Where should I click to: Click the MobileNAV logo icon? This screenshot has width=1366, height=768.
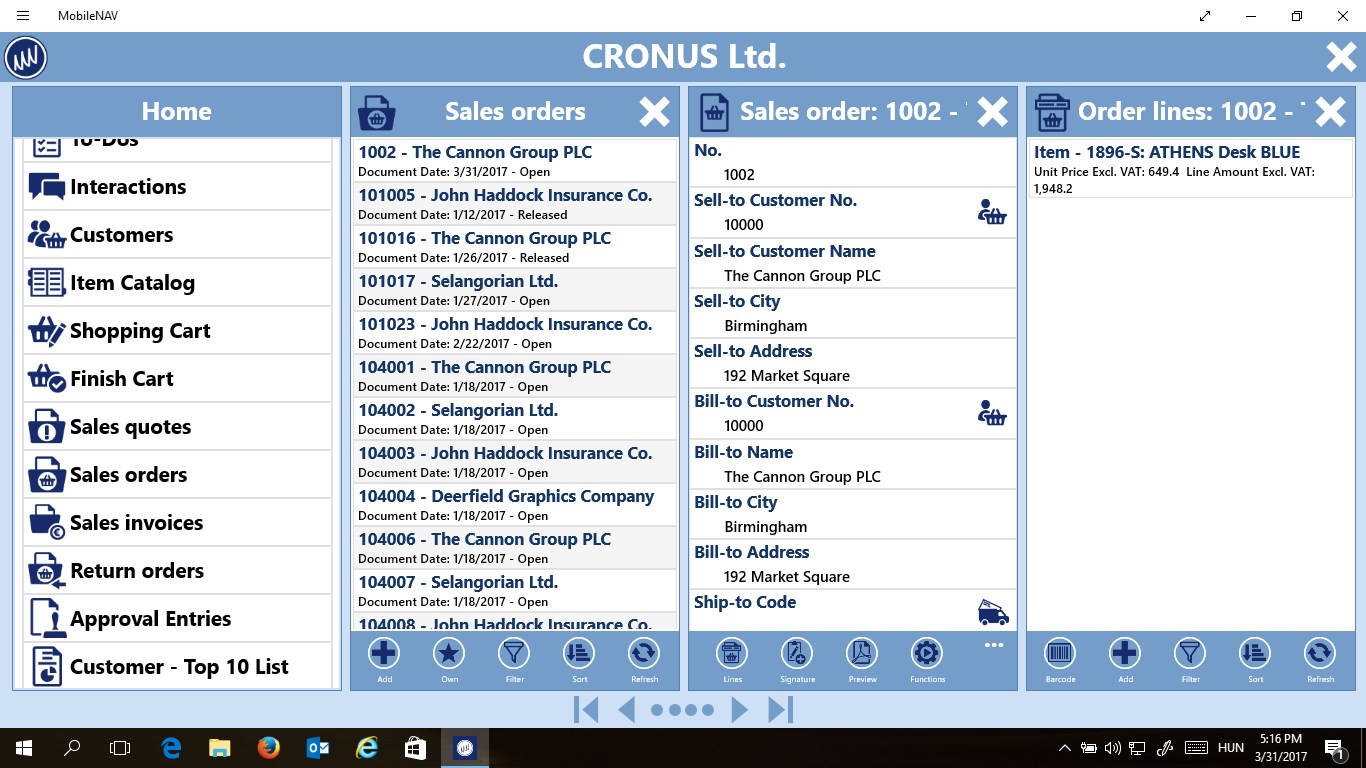(26, 57)
